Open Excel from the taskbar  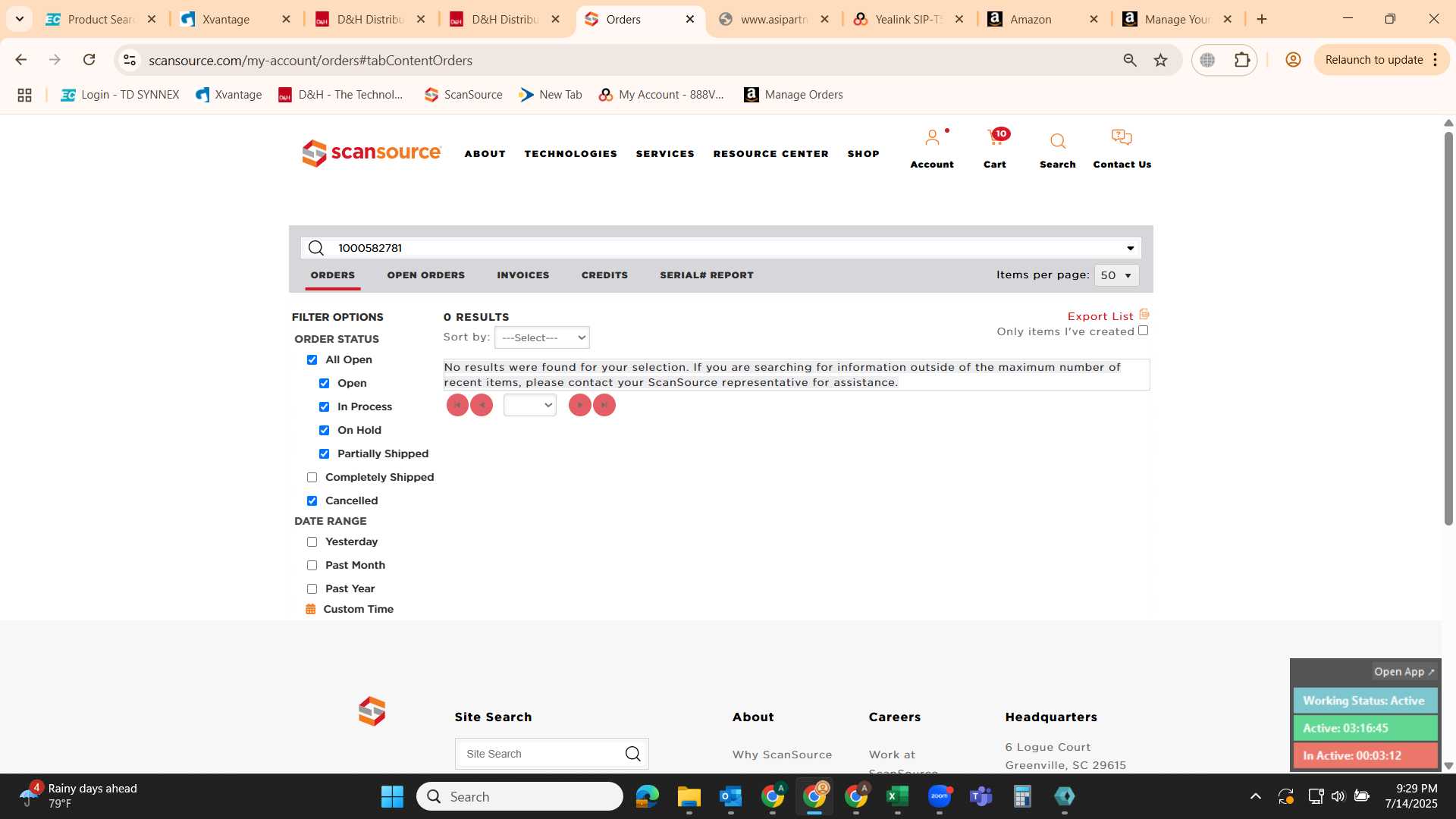[x=897, y=796]
